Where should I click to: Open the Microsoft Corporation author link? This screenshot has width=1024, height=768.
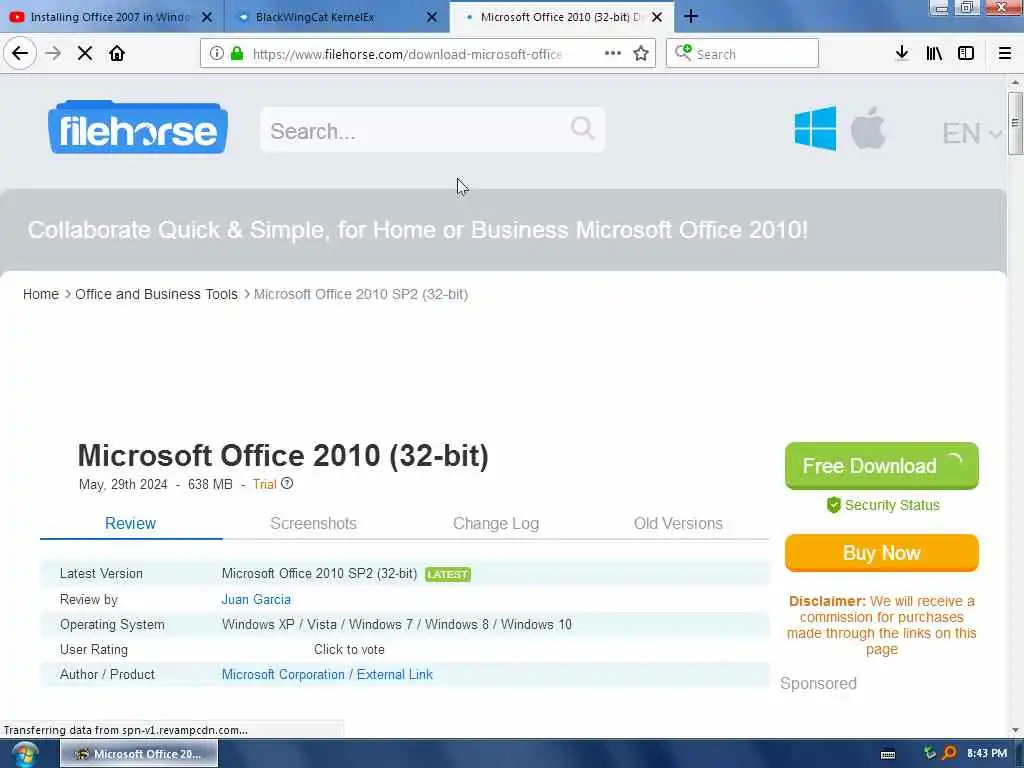pos(283,674)
